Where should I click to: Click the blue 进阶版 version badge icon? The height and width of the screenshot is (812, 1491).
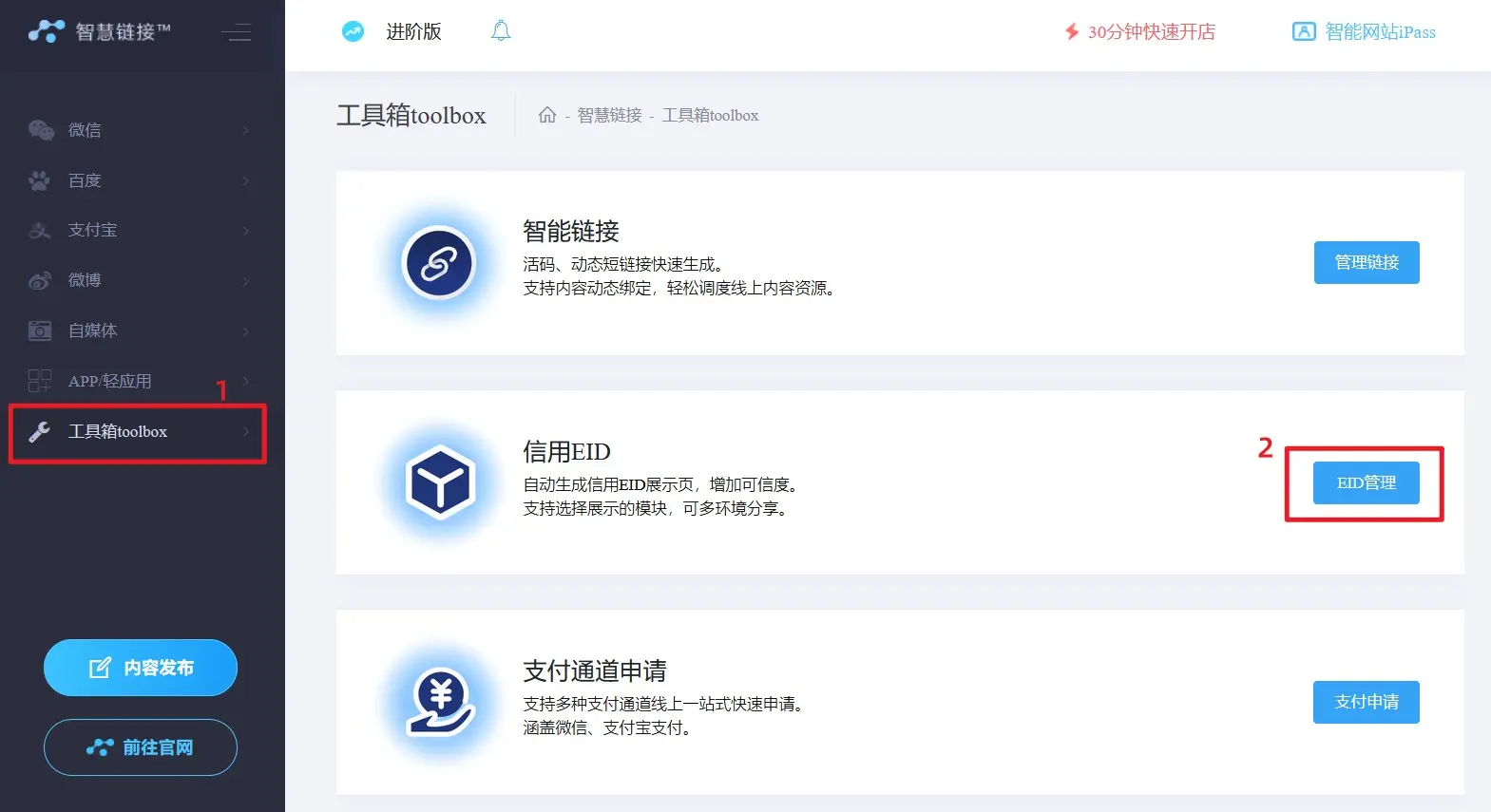(x=353, y=31)
